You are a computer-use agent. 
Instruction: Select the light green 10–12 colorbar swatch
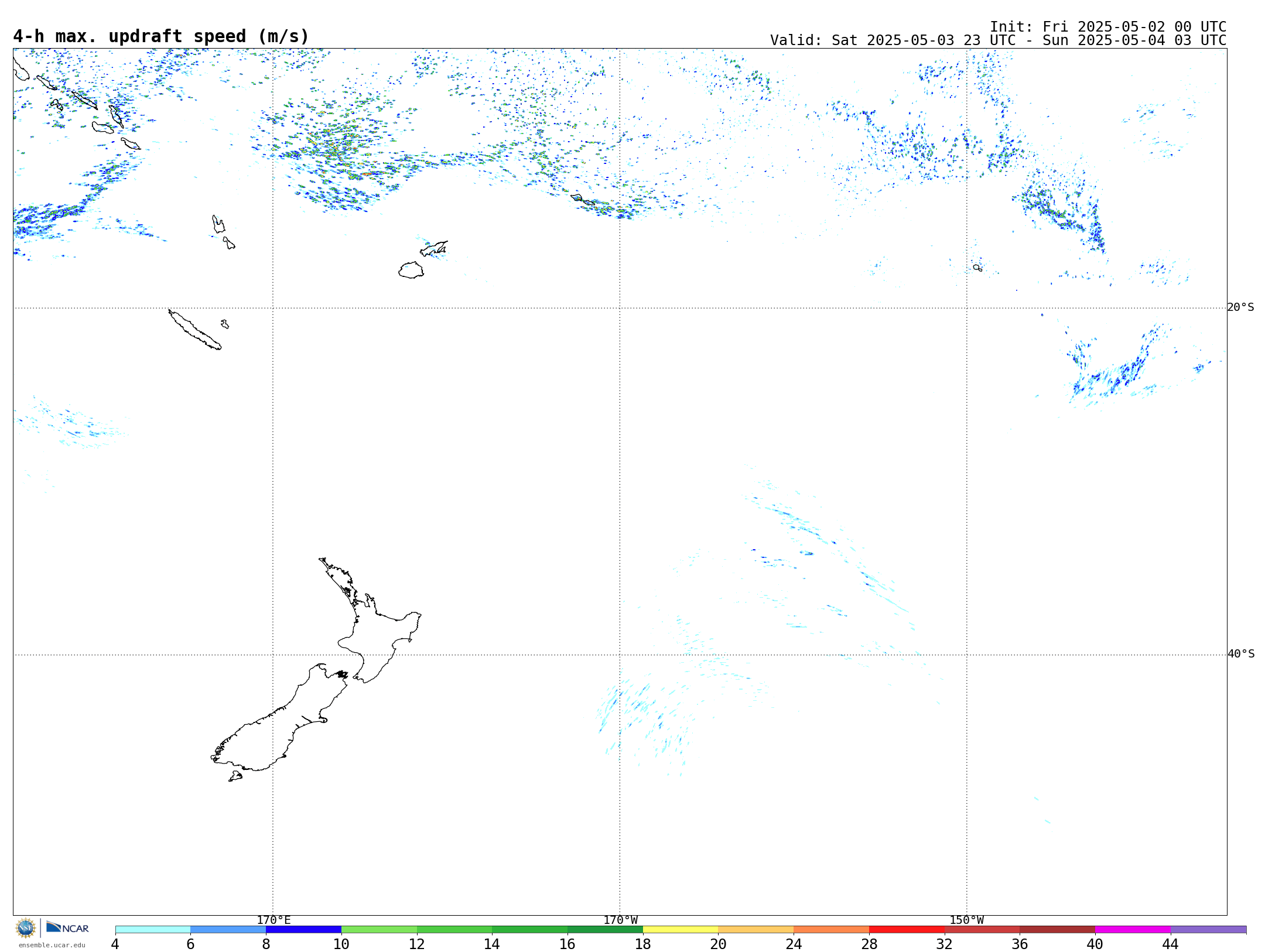pyautogui.click(x=379, y=929)
